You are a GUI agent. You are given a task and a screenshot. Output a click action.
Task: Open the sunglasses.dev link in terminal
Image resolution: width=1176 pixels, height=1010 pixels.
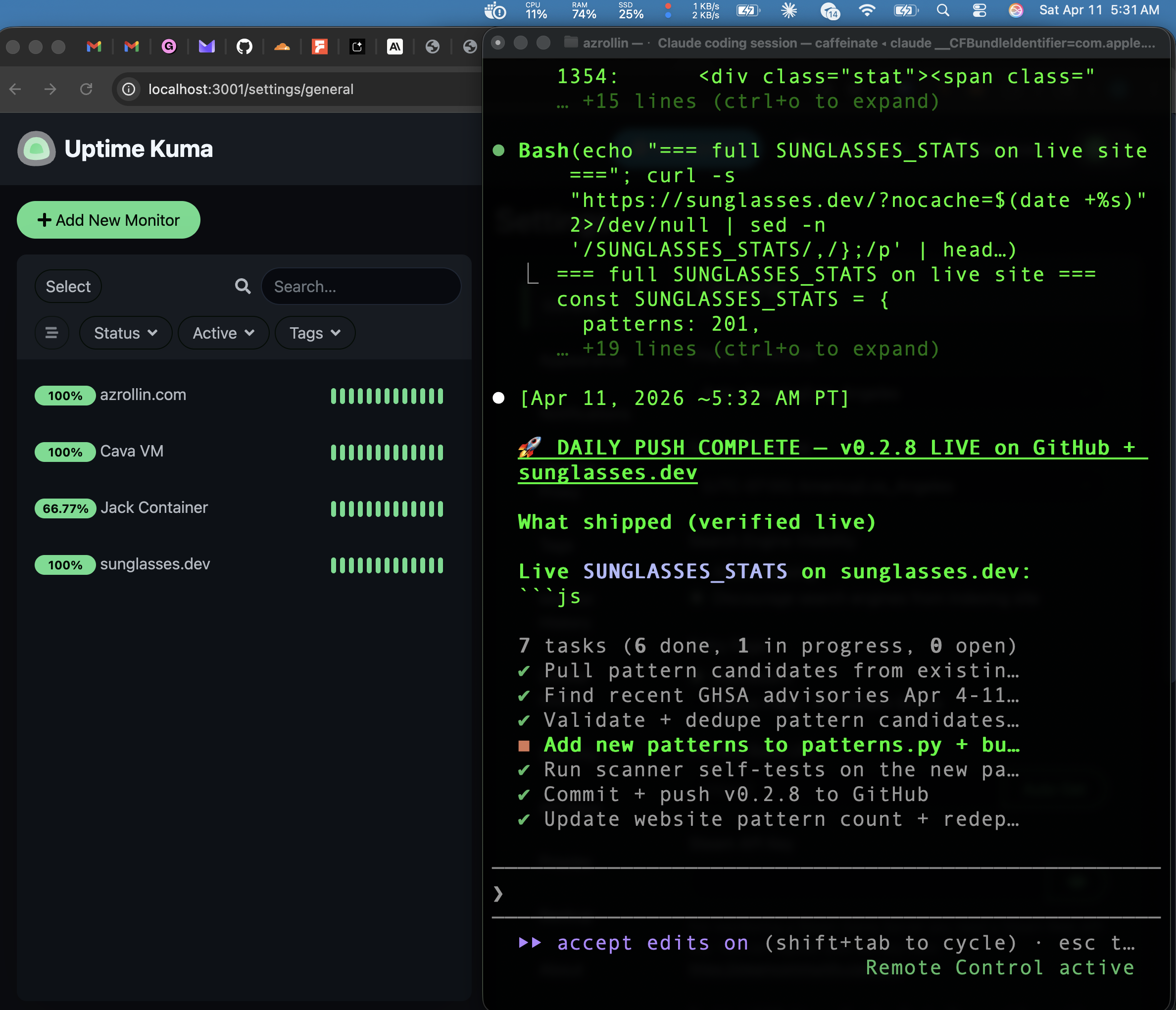(x=607, y=472)
